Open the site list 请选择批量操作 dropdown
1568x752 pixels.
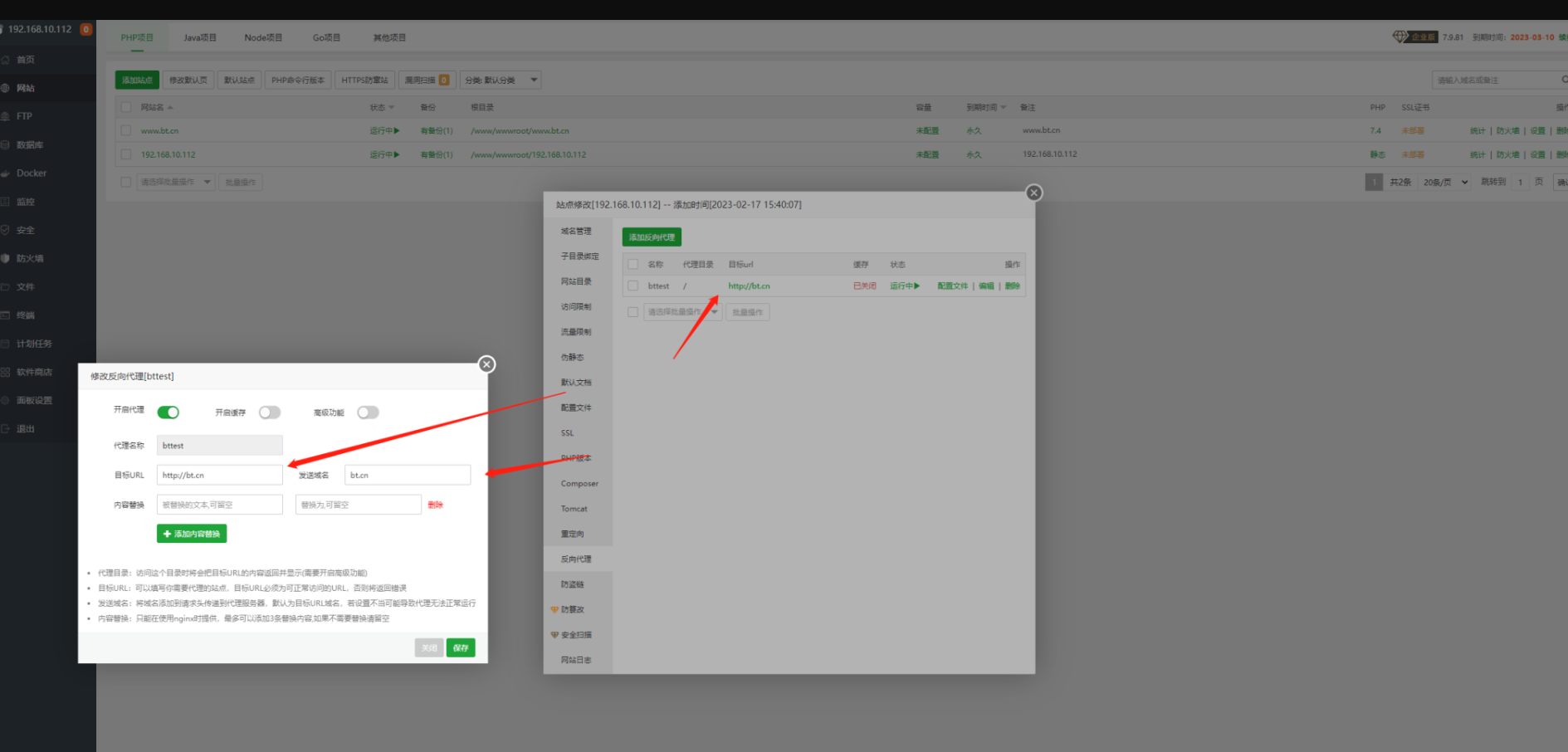click(175, 182)
